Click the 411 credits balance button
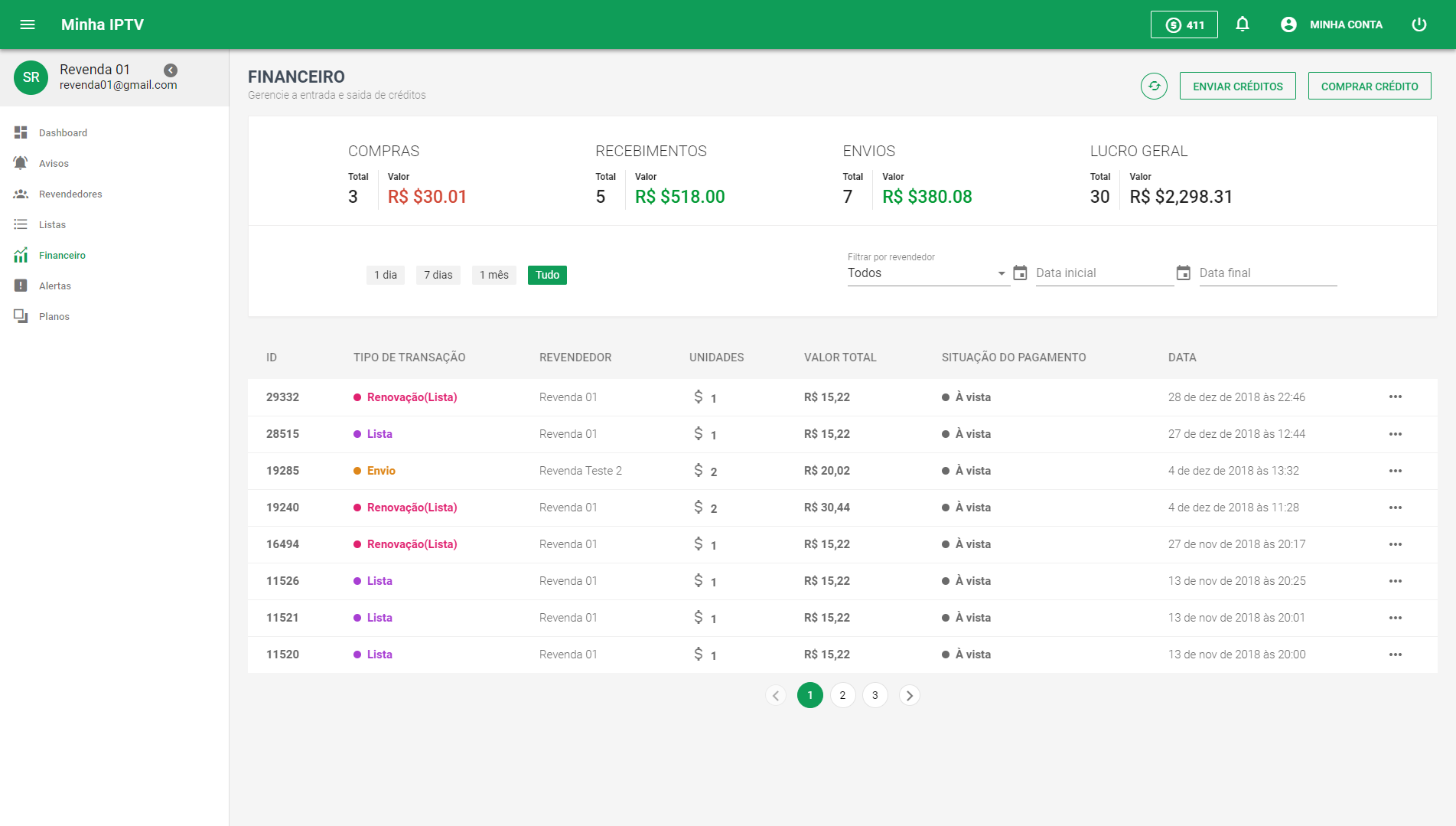This screenshot has height=826, width=1456. pos(1184,24)
